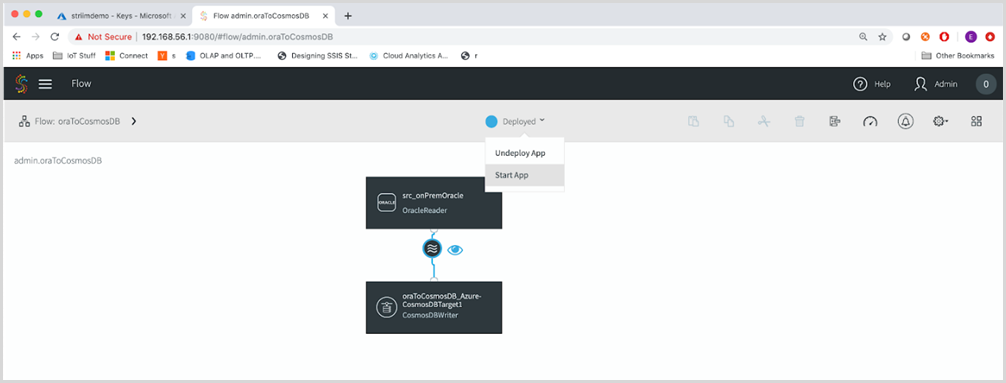Select the CosmosDBWriter target node
The image size is (1006, 383).
pos(434,307)
